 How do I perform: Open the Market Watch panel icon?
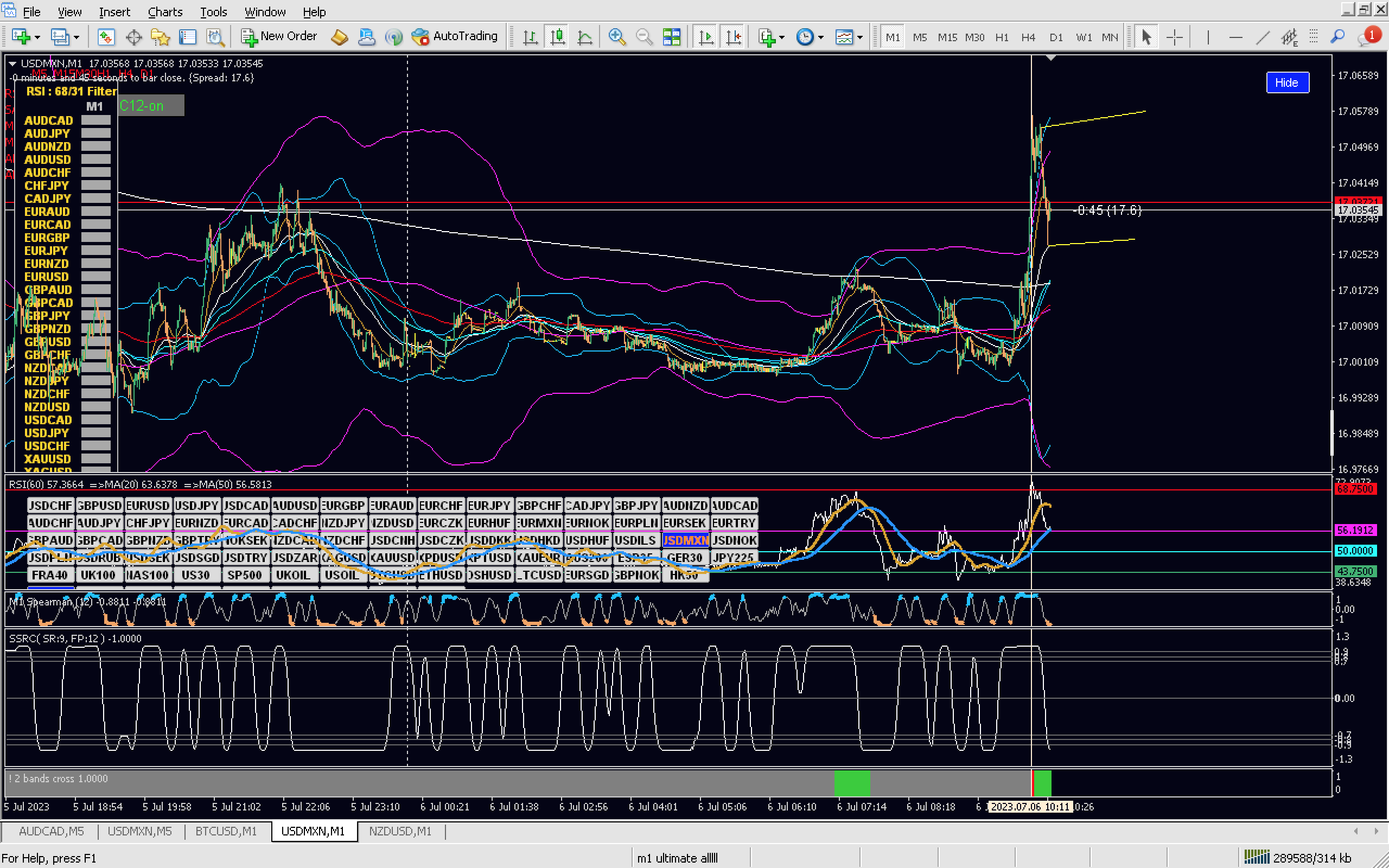[106, 37]
